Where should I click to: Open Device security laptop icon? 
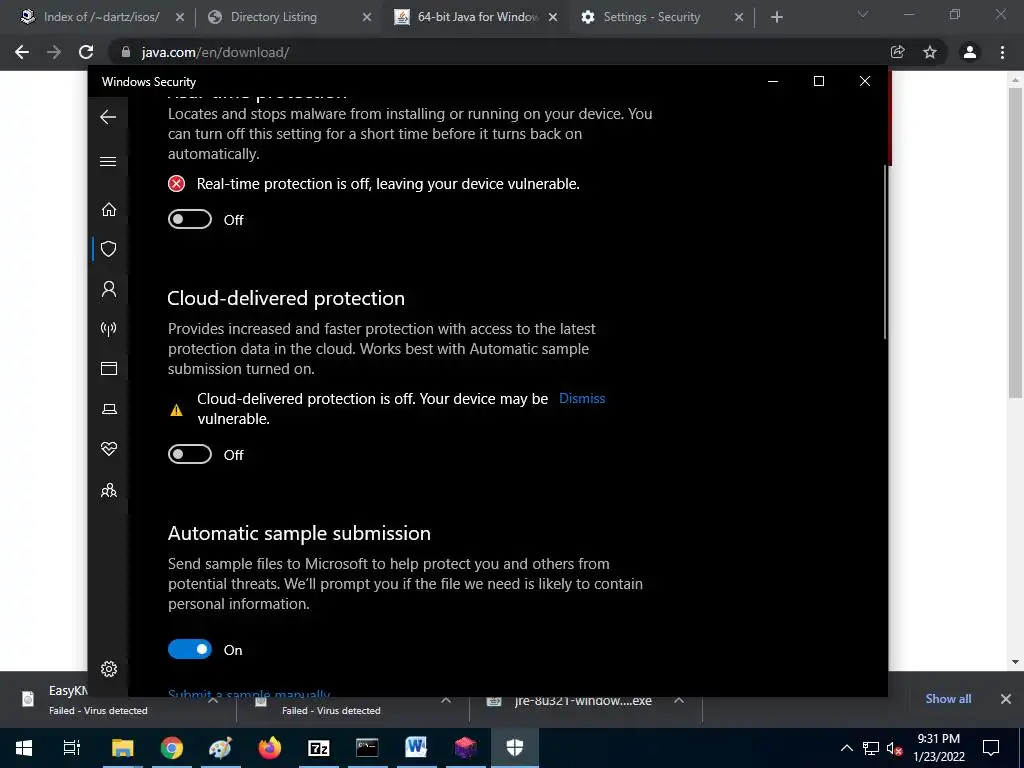coord(108,409)
